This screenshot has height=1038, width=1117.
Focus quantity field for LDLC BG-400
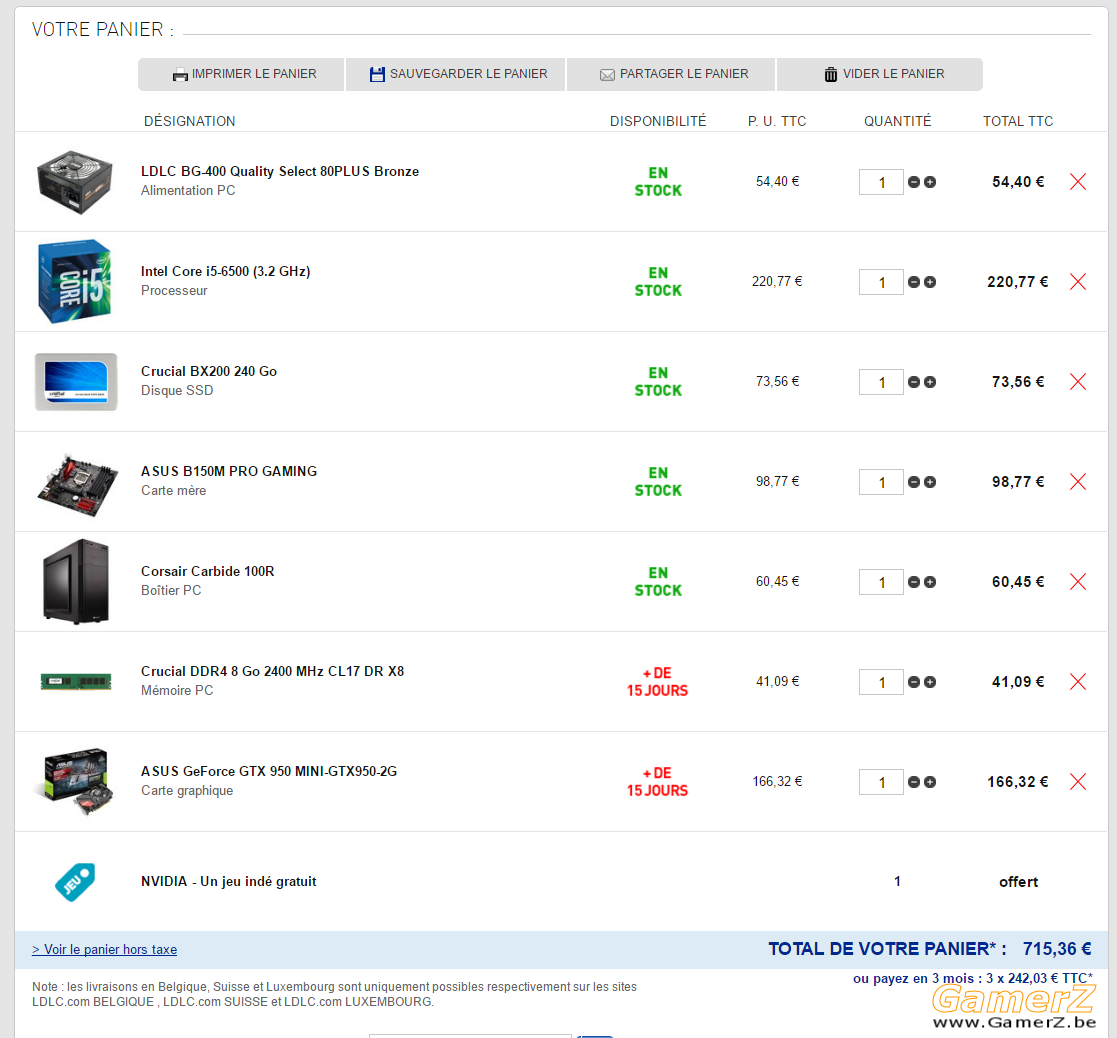pos(881,182)
